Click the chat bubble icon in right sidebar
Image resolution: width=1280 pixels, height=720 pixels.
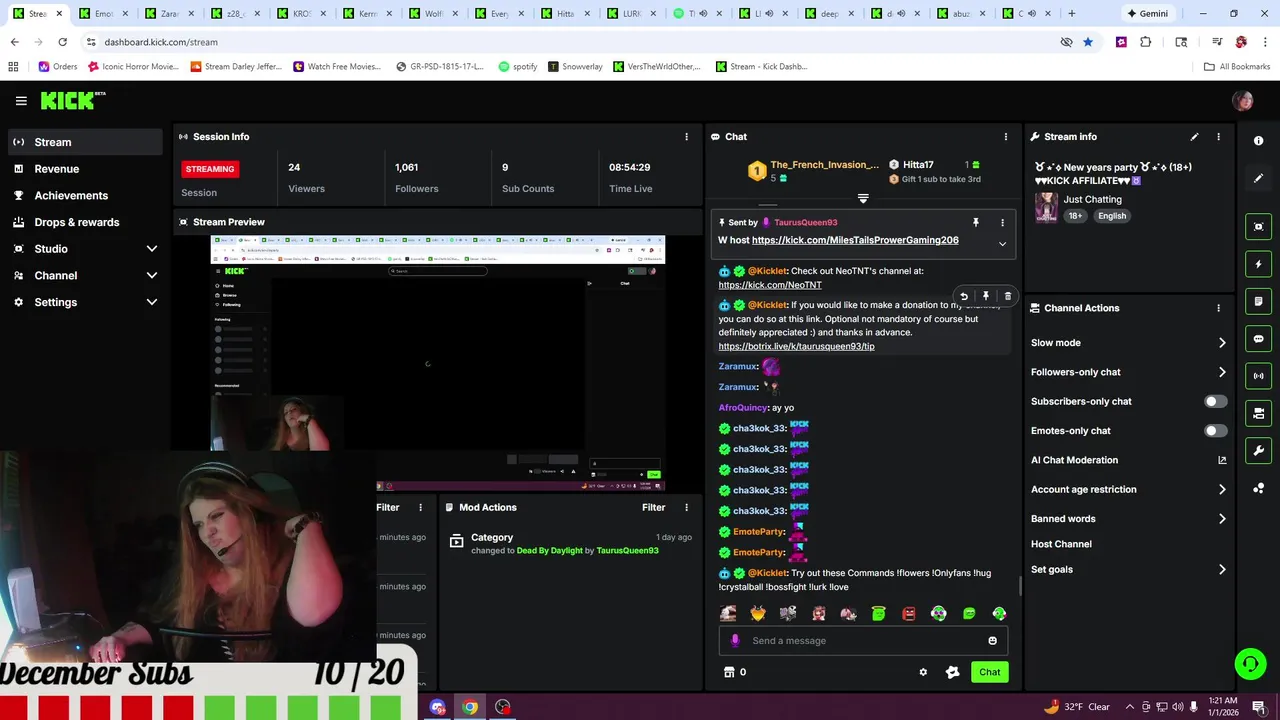[x=1259, y=339]
